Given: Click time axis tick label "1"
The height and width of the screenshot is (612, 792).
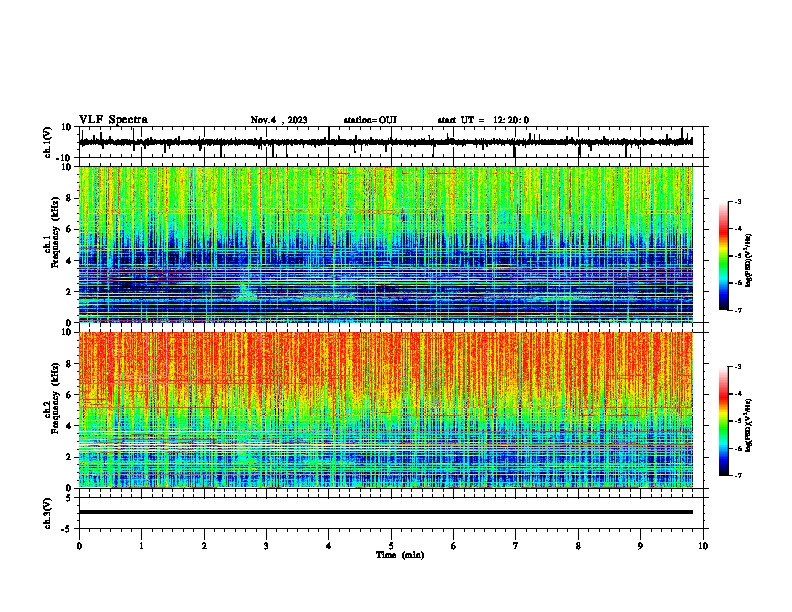Looking at the screenshot, I should pyautogui.click(x=141, y=546).
